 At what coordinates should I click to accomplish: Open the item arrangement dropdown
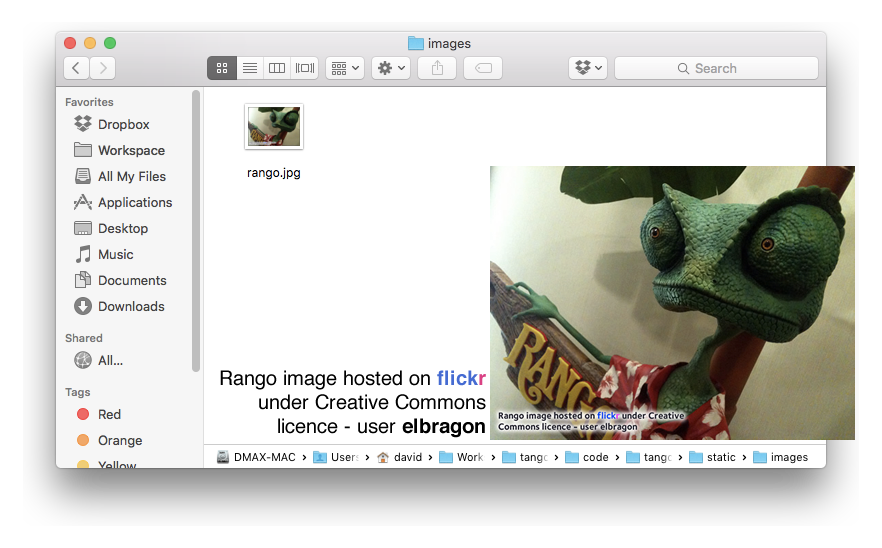[345, 68]
